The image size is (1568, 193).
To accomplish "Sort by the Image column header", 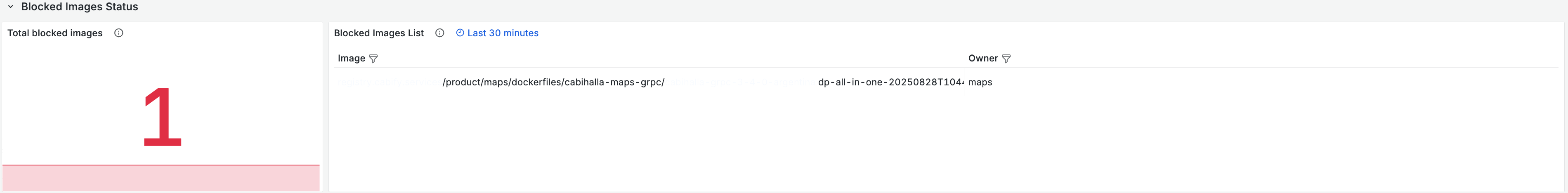I will pyautogui.click(x=351, y=59).
